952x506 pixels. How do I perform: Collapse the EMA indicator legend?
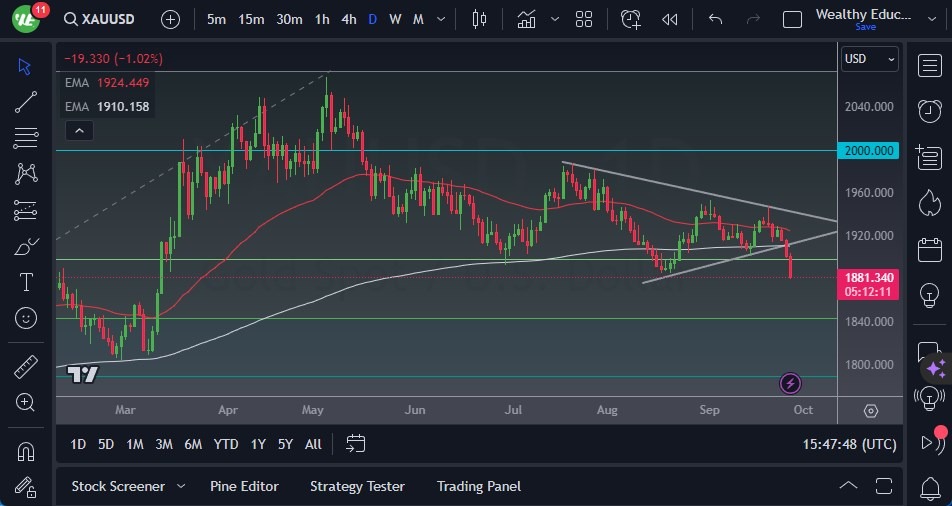tap(78, 130)
